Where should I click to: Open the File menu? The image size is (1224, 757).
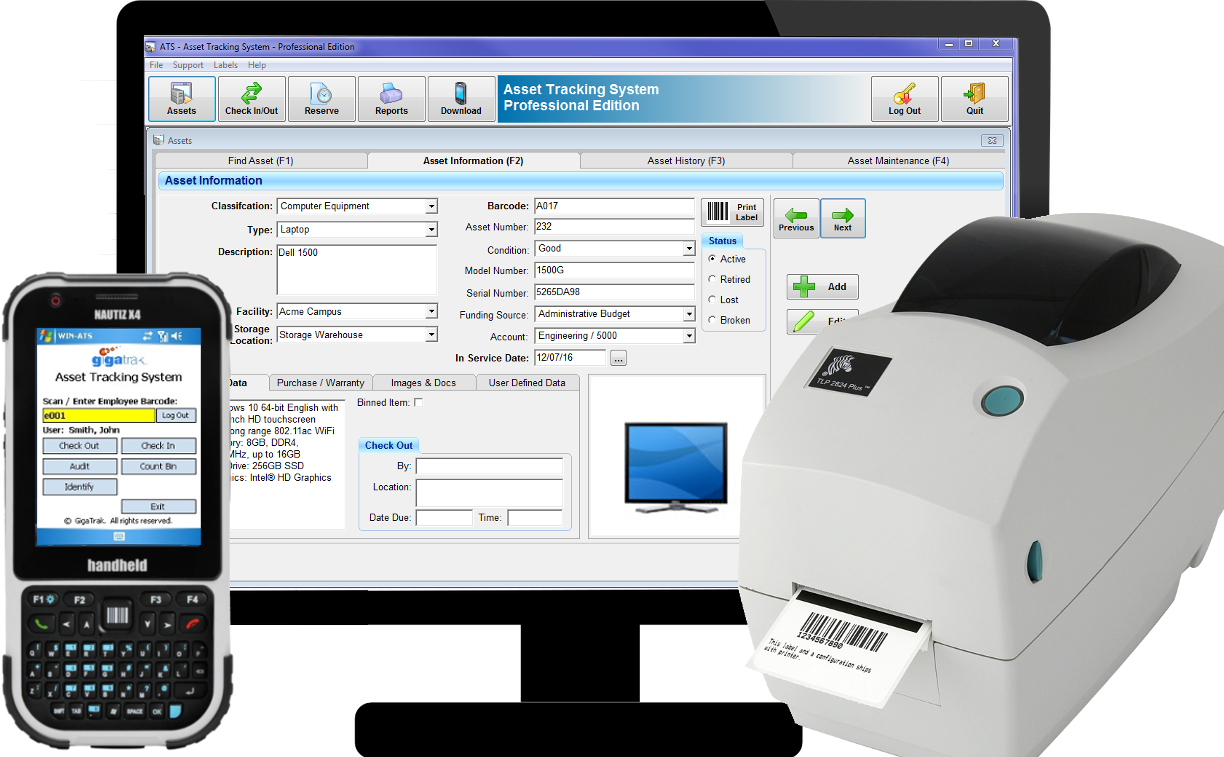[x=156, y=65]
